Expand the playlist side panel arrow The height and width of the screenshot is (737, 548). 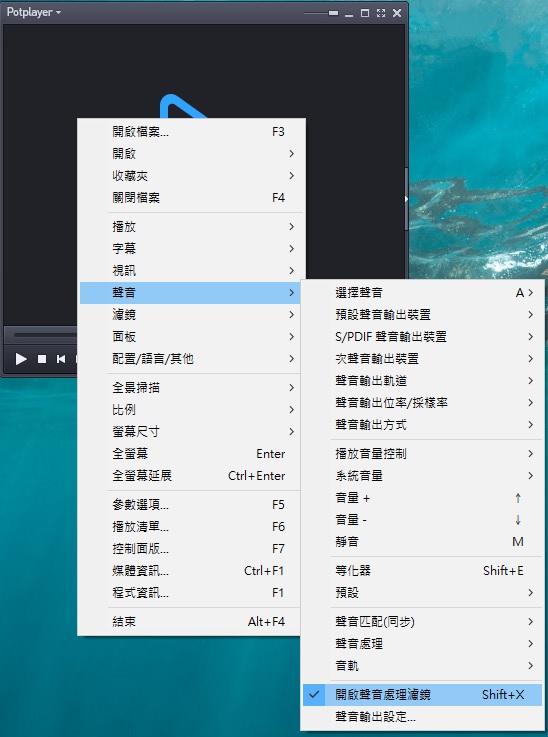point(407,199)
